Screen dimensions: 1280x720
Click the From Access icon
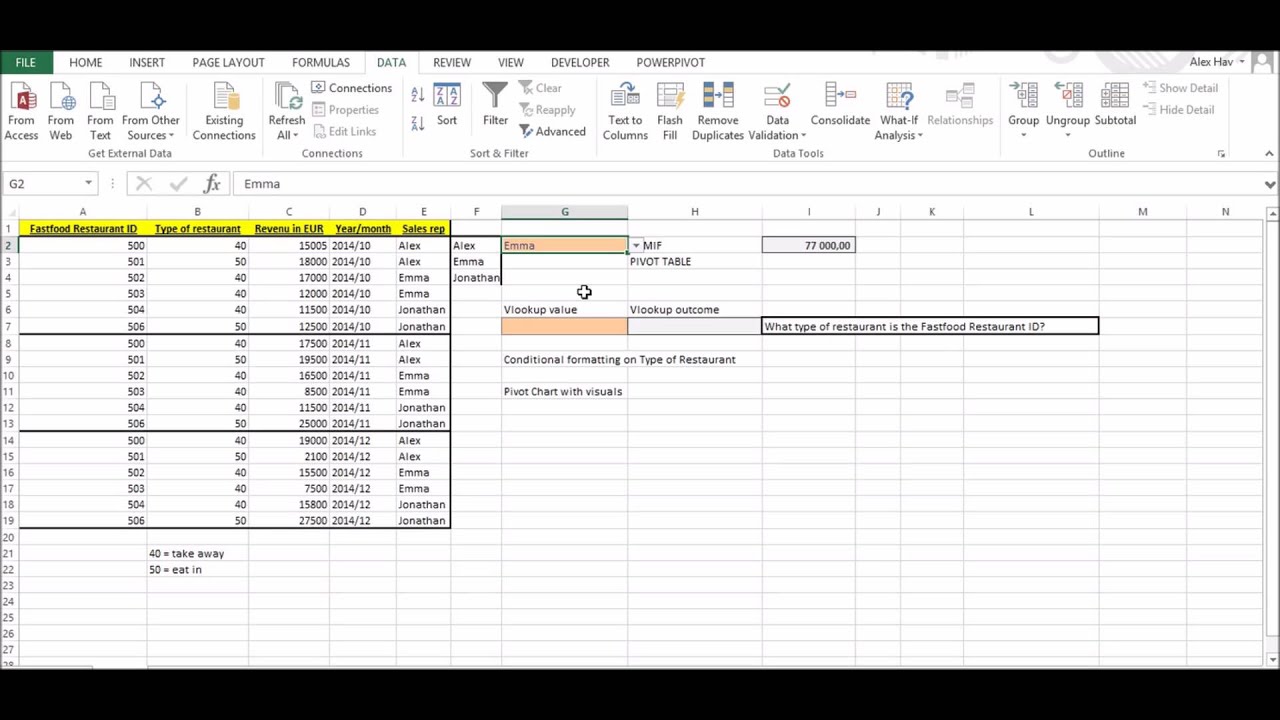coord(21,112)
